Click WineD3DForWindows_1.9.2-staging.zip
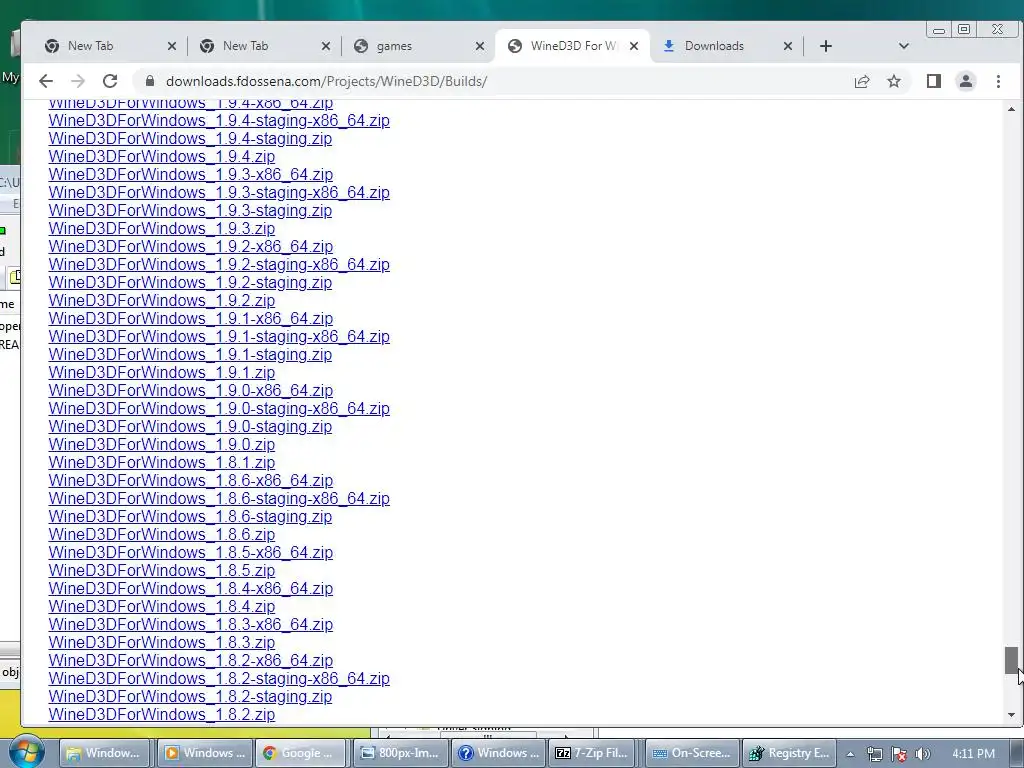 coord(190,283)
